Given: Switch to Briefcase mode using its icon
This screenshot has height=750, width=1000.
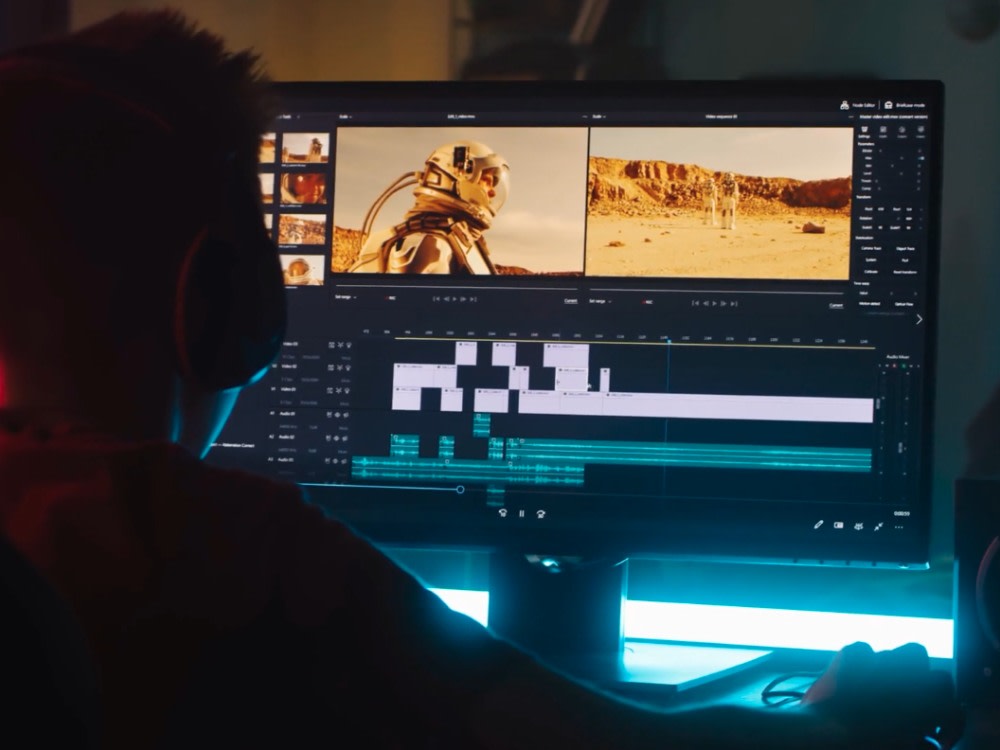Looking at the screenshot, I should click(x=888, y=105).
